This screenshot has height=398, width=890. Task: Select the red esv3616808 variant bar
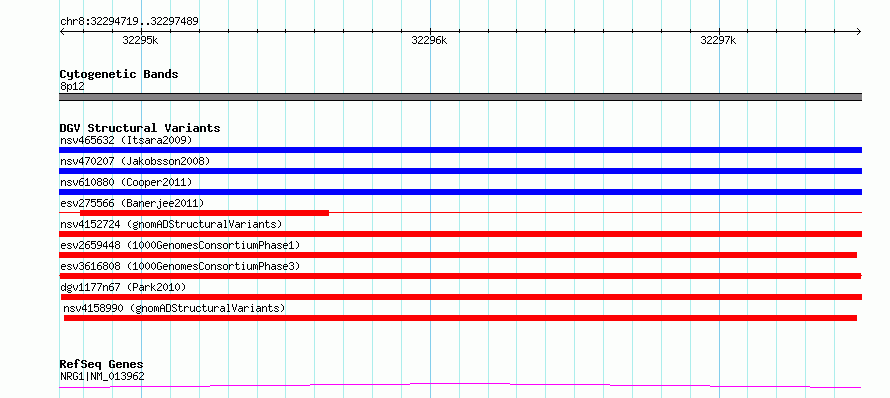[460, 276]
